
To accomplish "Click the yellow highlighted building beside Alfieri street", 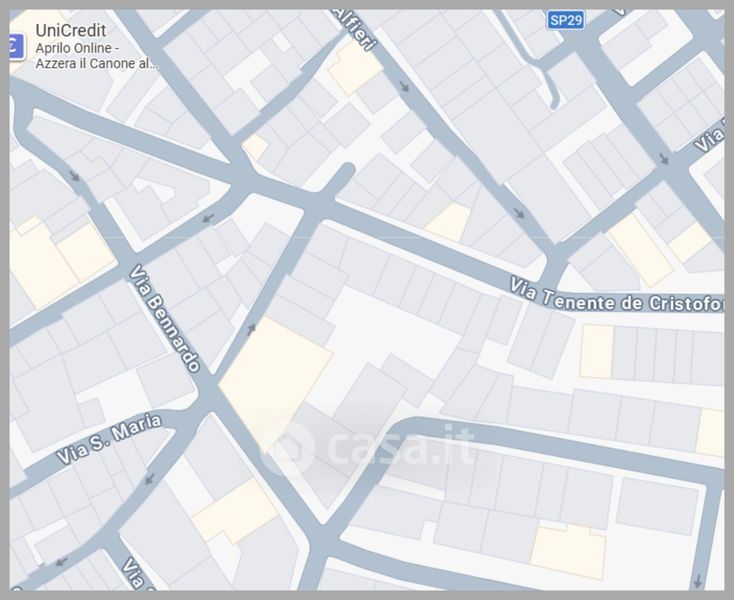I will (355, 67).
